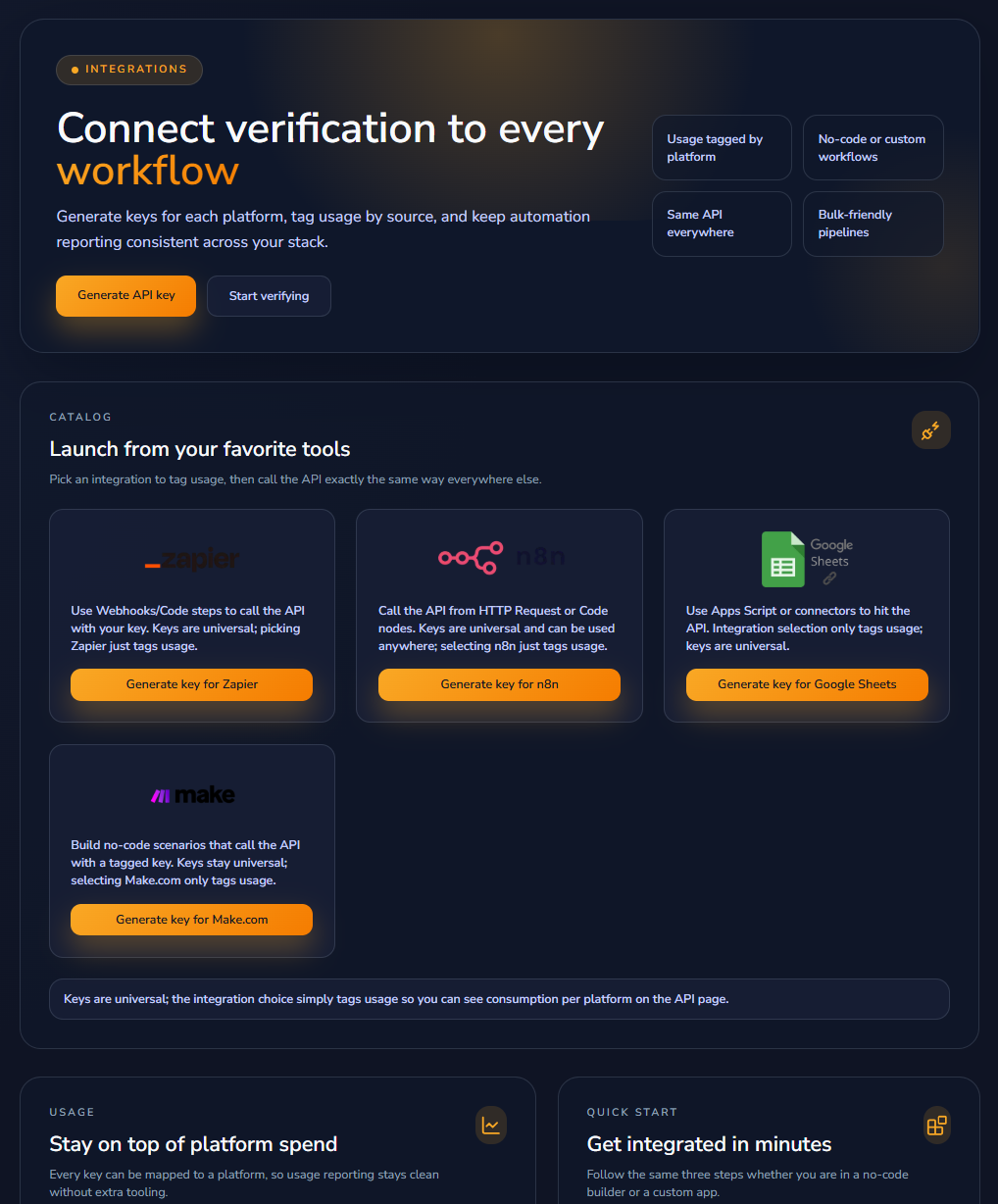
Task: Generate key for Google Sheets
Action: click(807, 684)
